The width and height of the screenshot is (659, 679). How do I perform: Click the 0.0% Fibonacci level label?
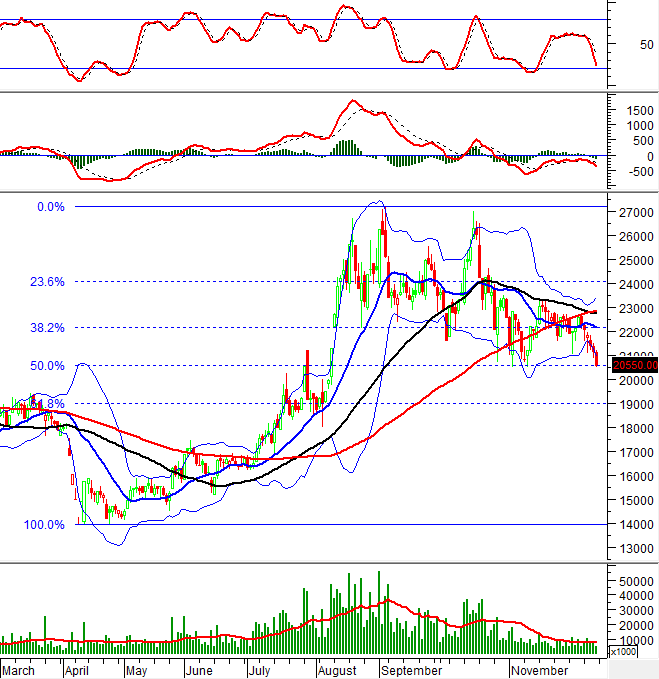point(50,207)
